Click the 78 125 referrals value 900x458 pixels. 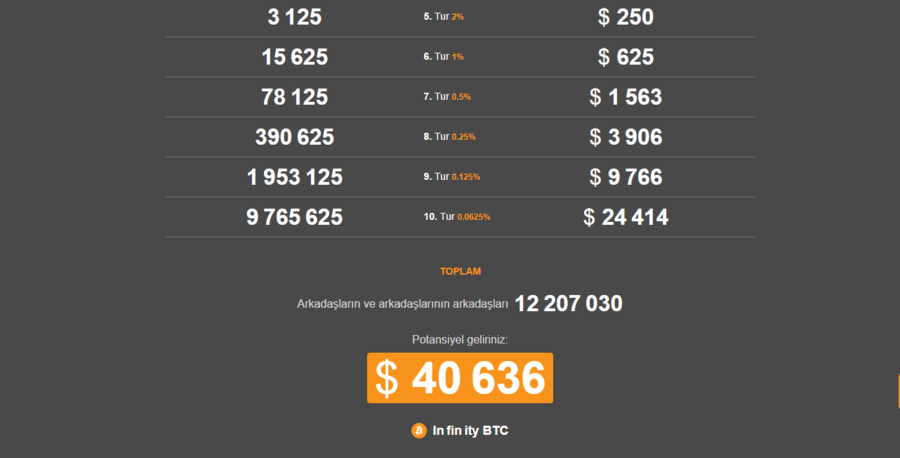click(294, 96)
